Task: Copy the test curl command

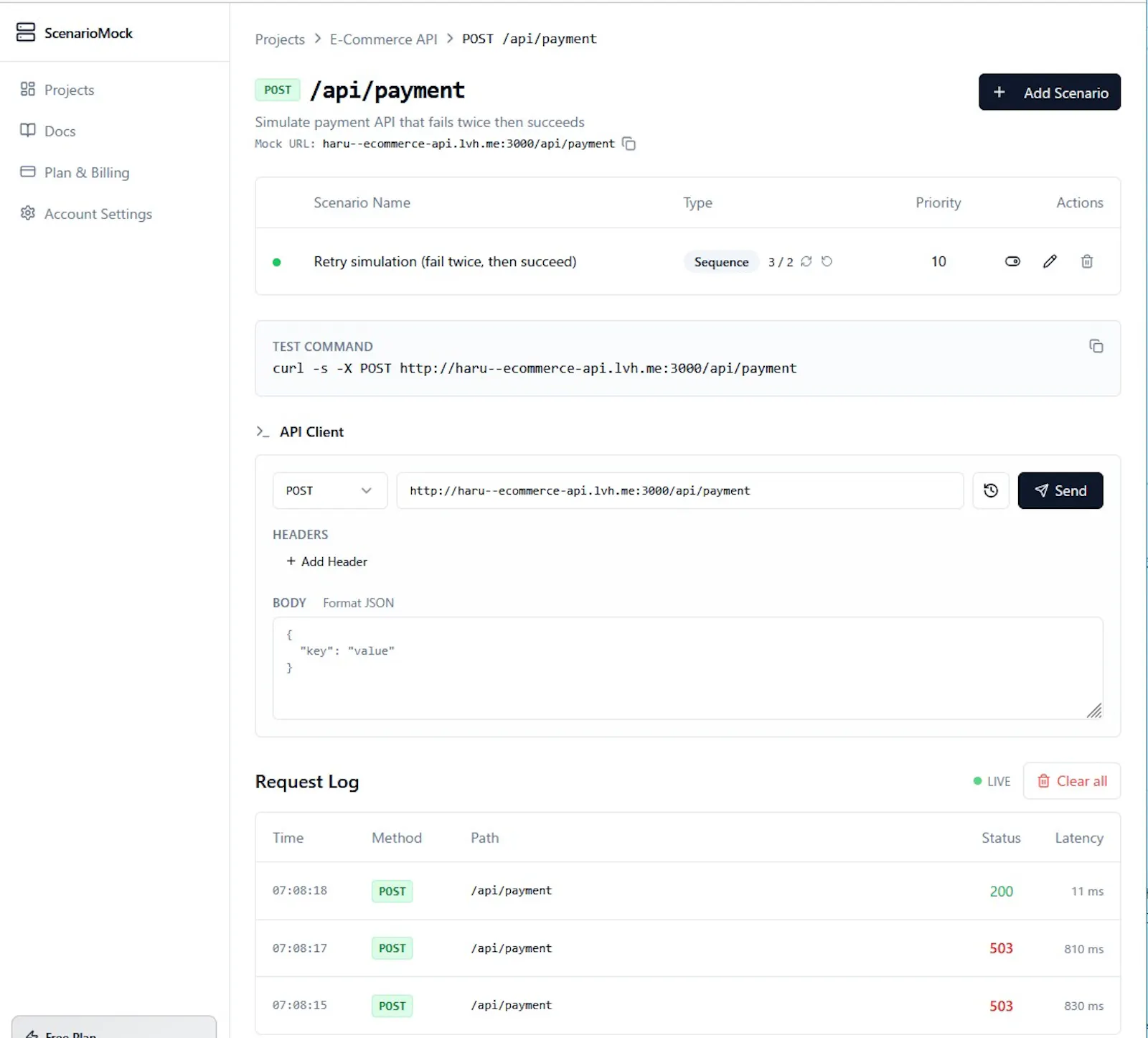Action: coord(1096,346)
